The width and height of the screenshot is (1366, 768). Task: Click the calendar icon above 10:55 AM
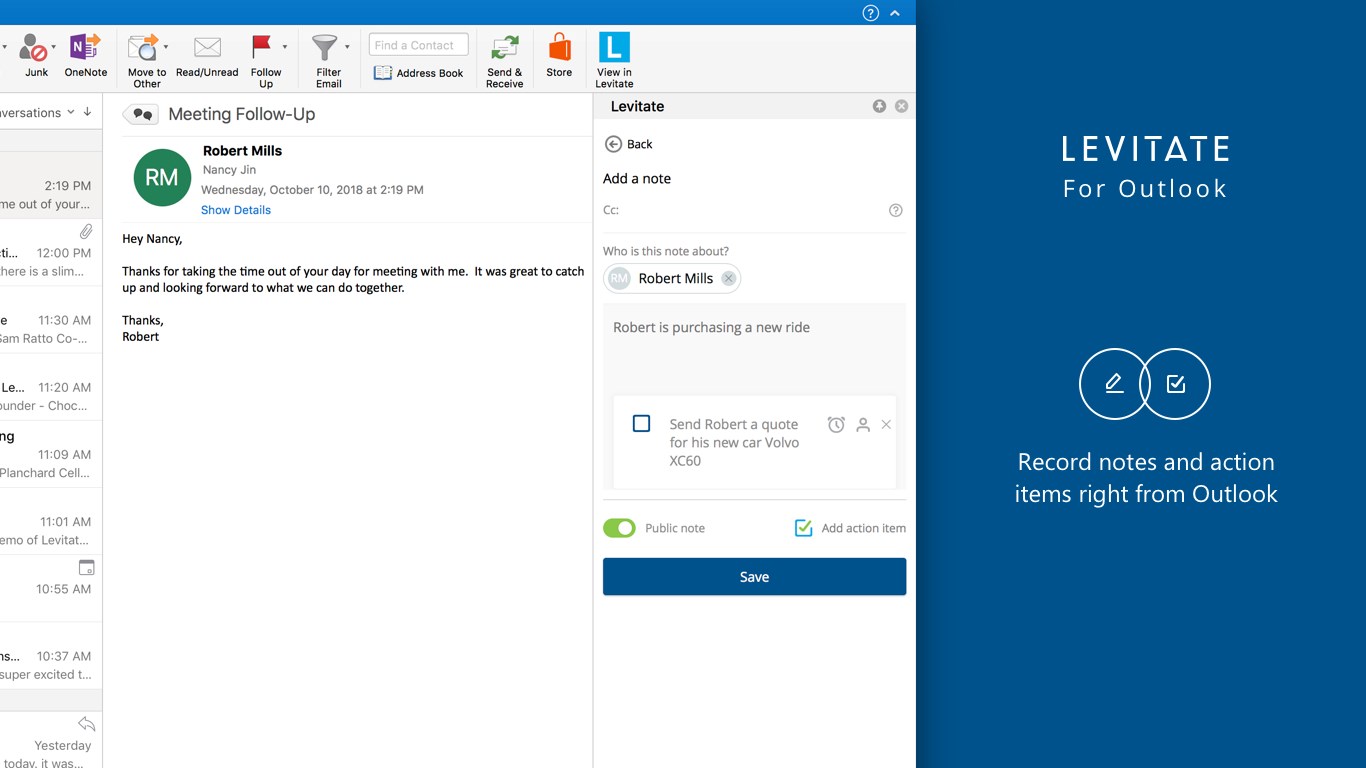click(x=86, y=567)
